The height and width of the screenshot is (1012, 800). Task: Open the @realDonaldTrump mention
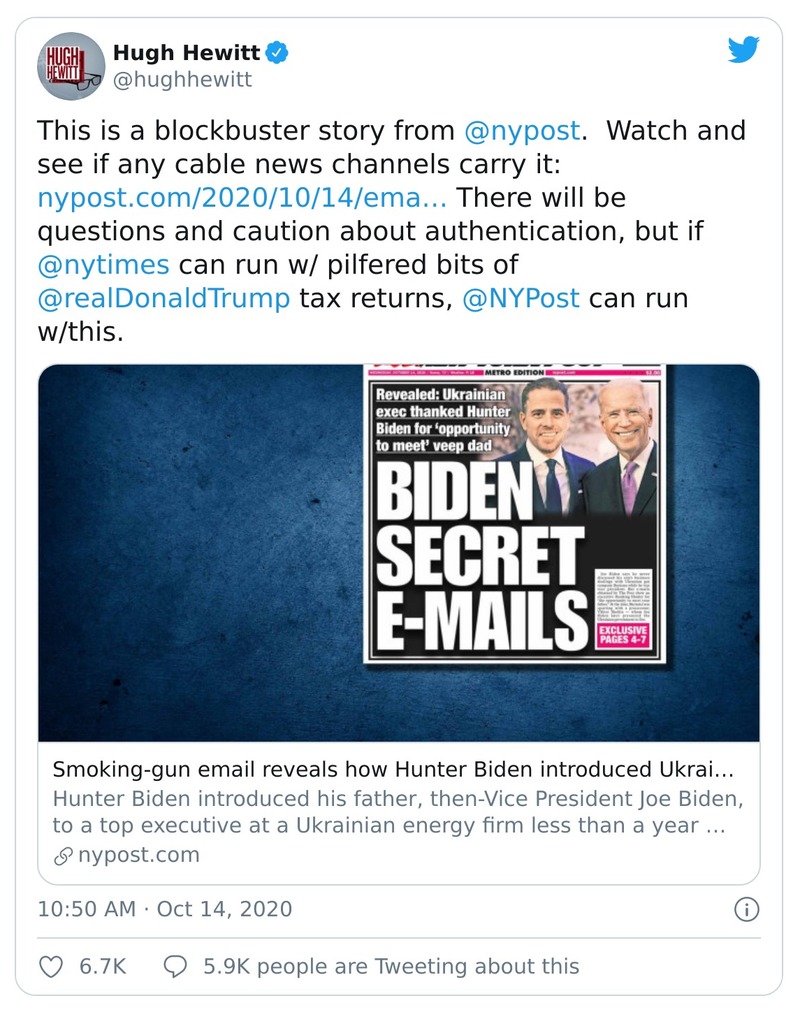click(x=164, y=299)
